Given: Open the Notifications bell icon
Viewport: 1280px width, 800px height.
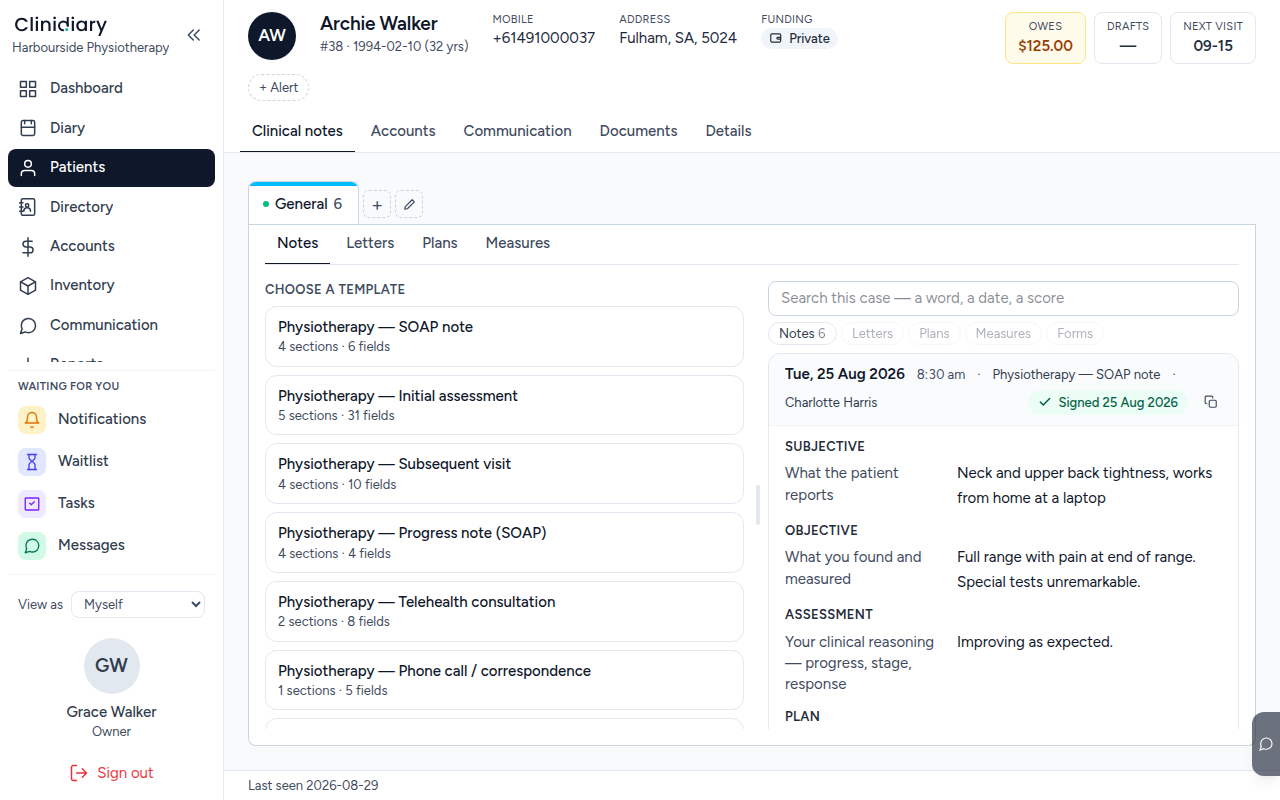Looking at the screenshot, I should coord(32,419).
